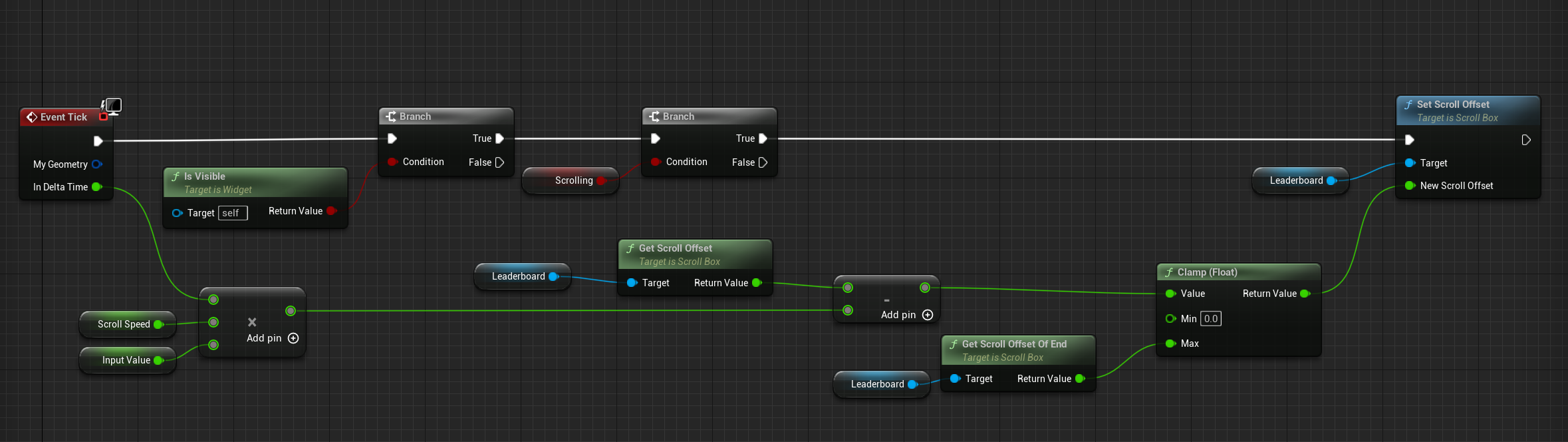Click the Scroll Speed variable output pin
This screenshot has width=1568, height=442.
pyautogui.click(x=158, y=324)
